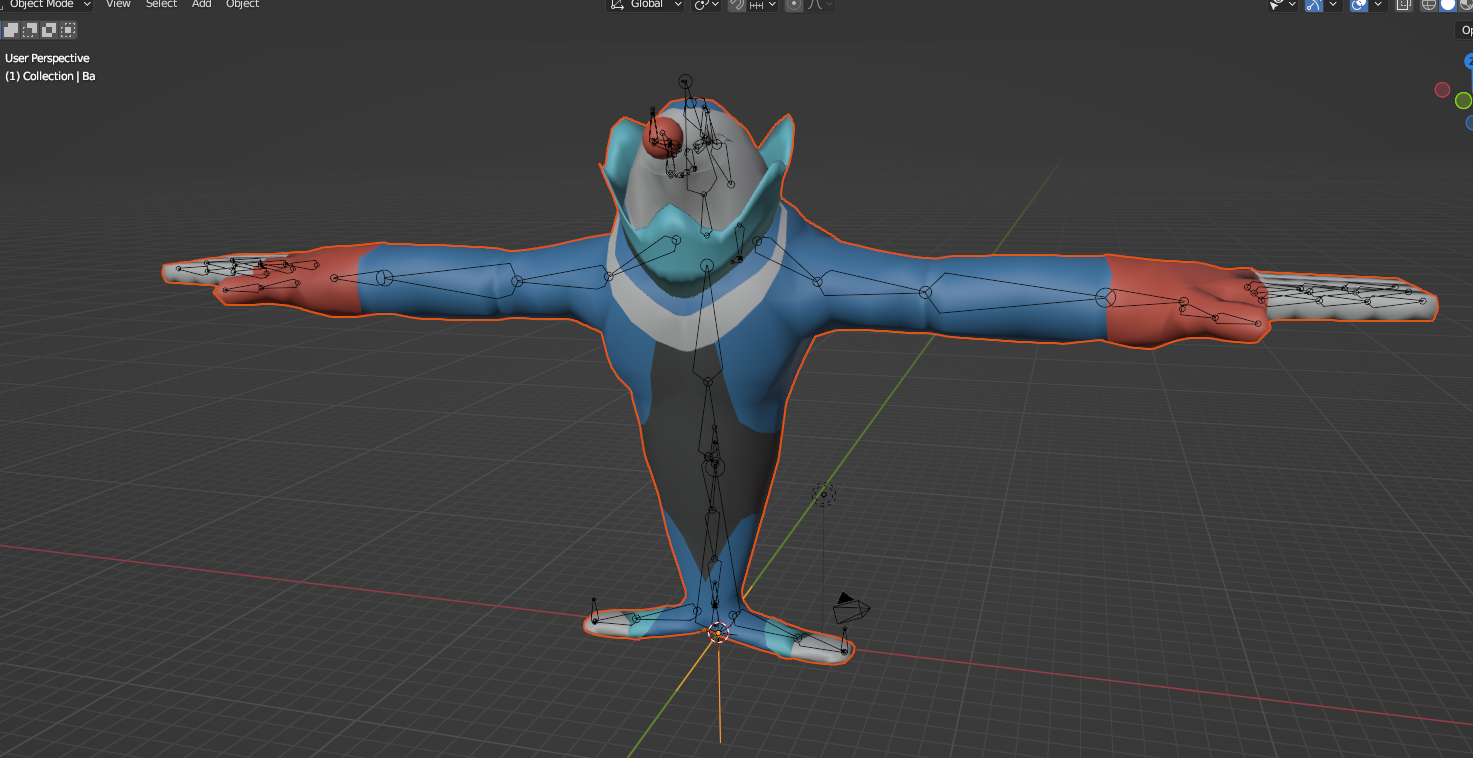Click the 3D cursor at the origin
The height and width of the screenshot is (758, 1473).
pos(718,632)
